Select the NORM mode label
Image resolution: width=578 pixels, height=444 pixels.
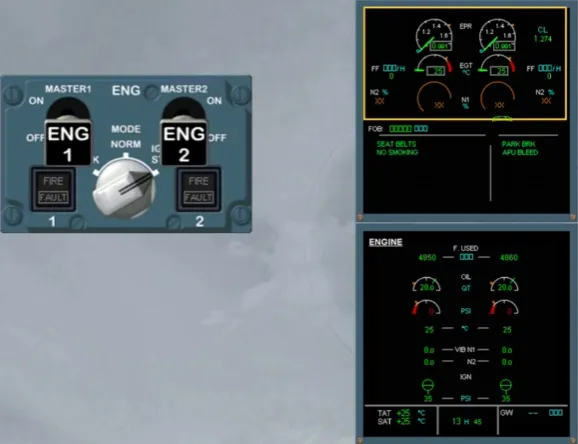point(126,144)
